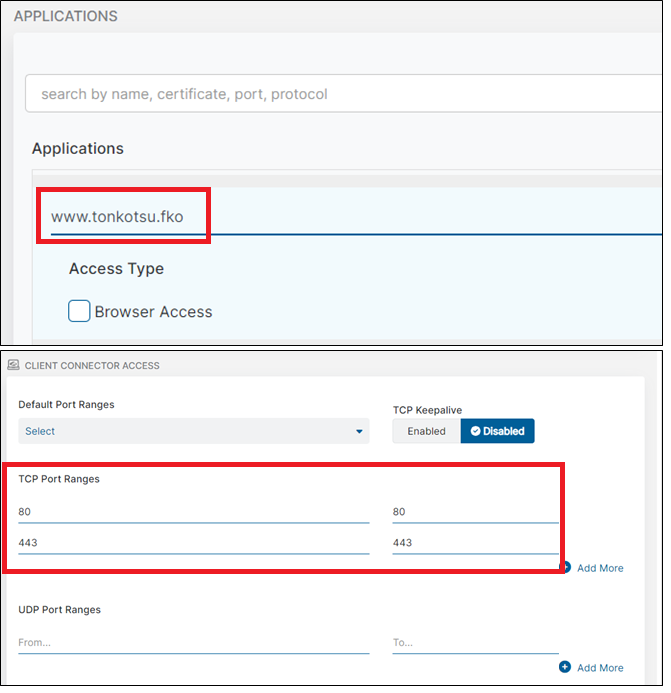671x693 pixels.
Task: Click Add More link under UDP Port Ranges
Action: click(599, 667)
